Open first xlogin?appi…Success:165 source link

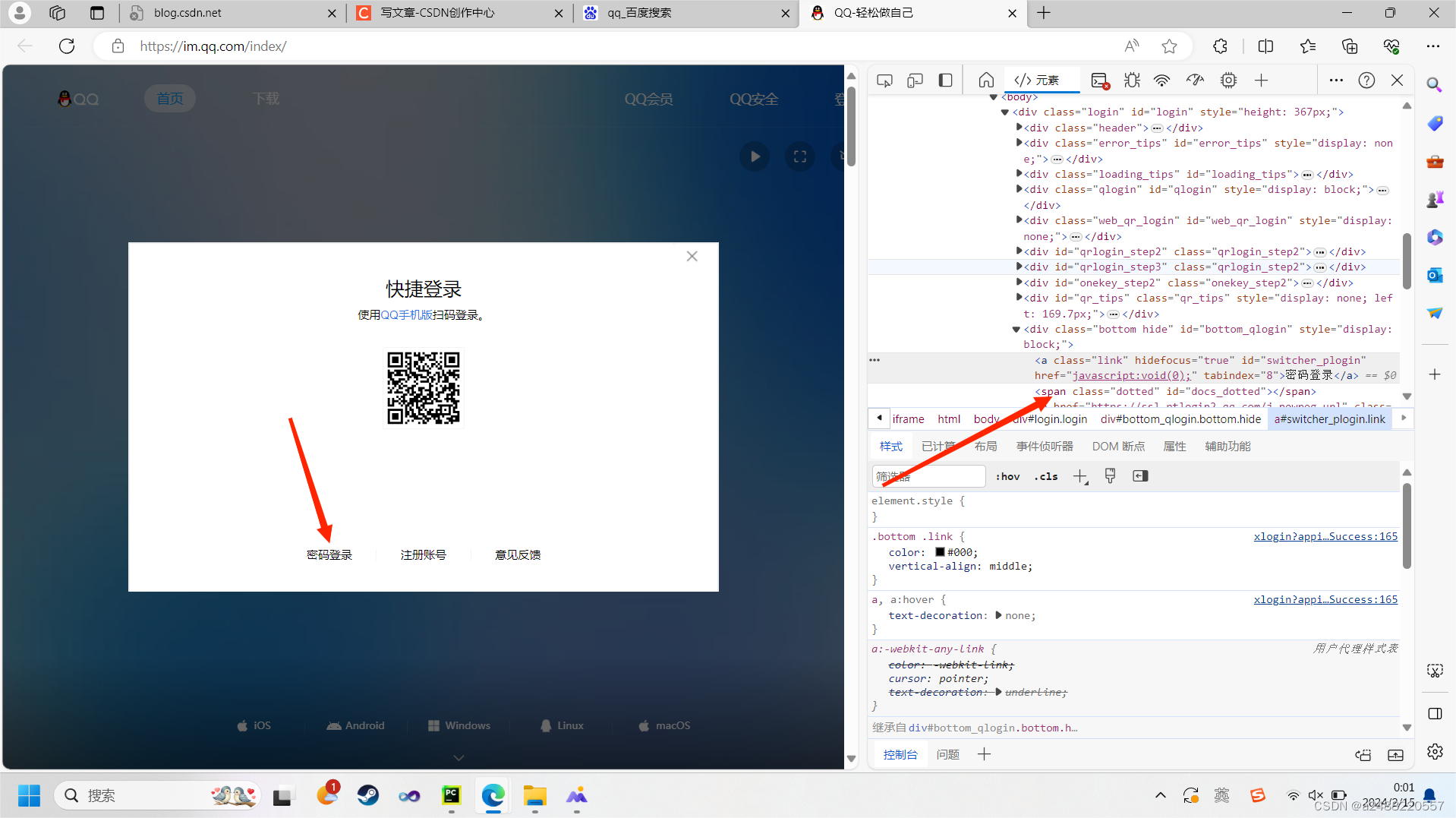tap(1325, 537)
